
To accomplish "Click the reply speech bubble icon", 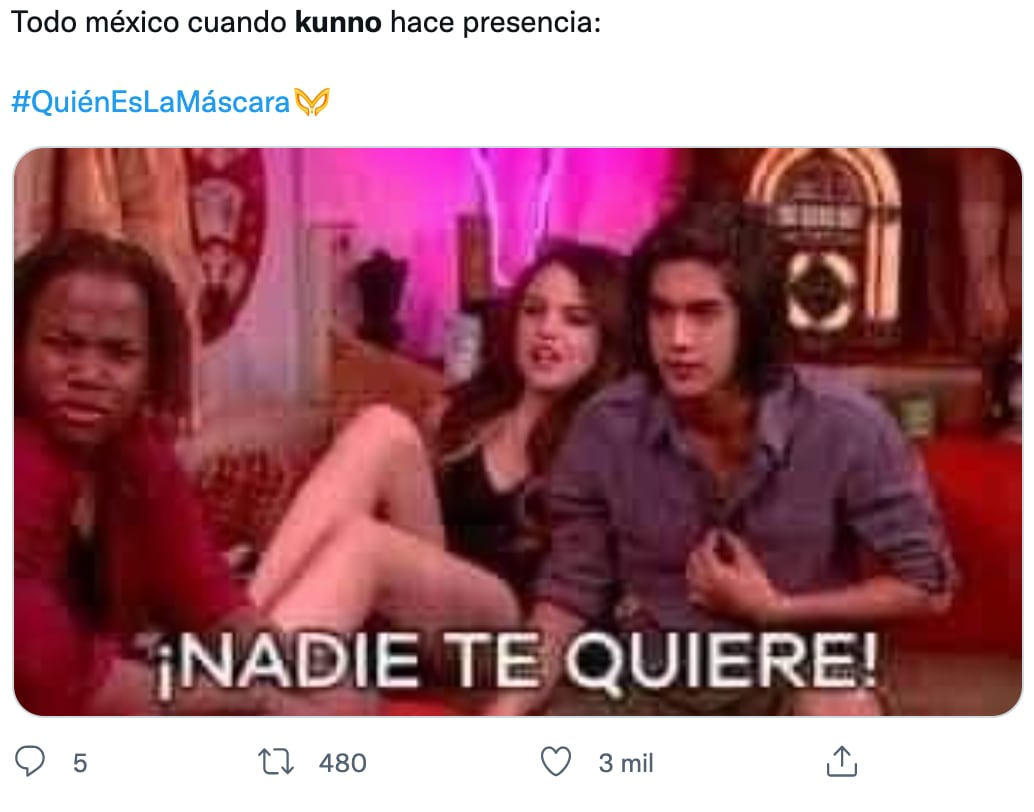I will tap(30, 761).
